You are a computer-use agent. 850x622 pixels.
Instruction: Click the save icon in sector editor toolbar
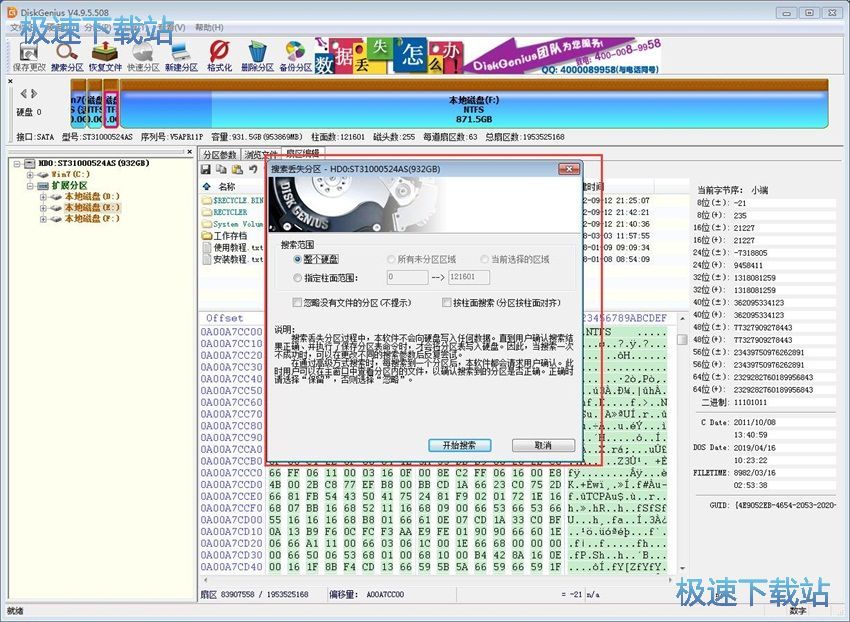pos(205,169)
